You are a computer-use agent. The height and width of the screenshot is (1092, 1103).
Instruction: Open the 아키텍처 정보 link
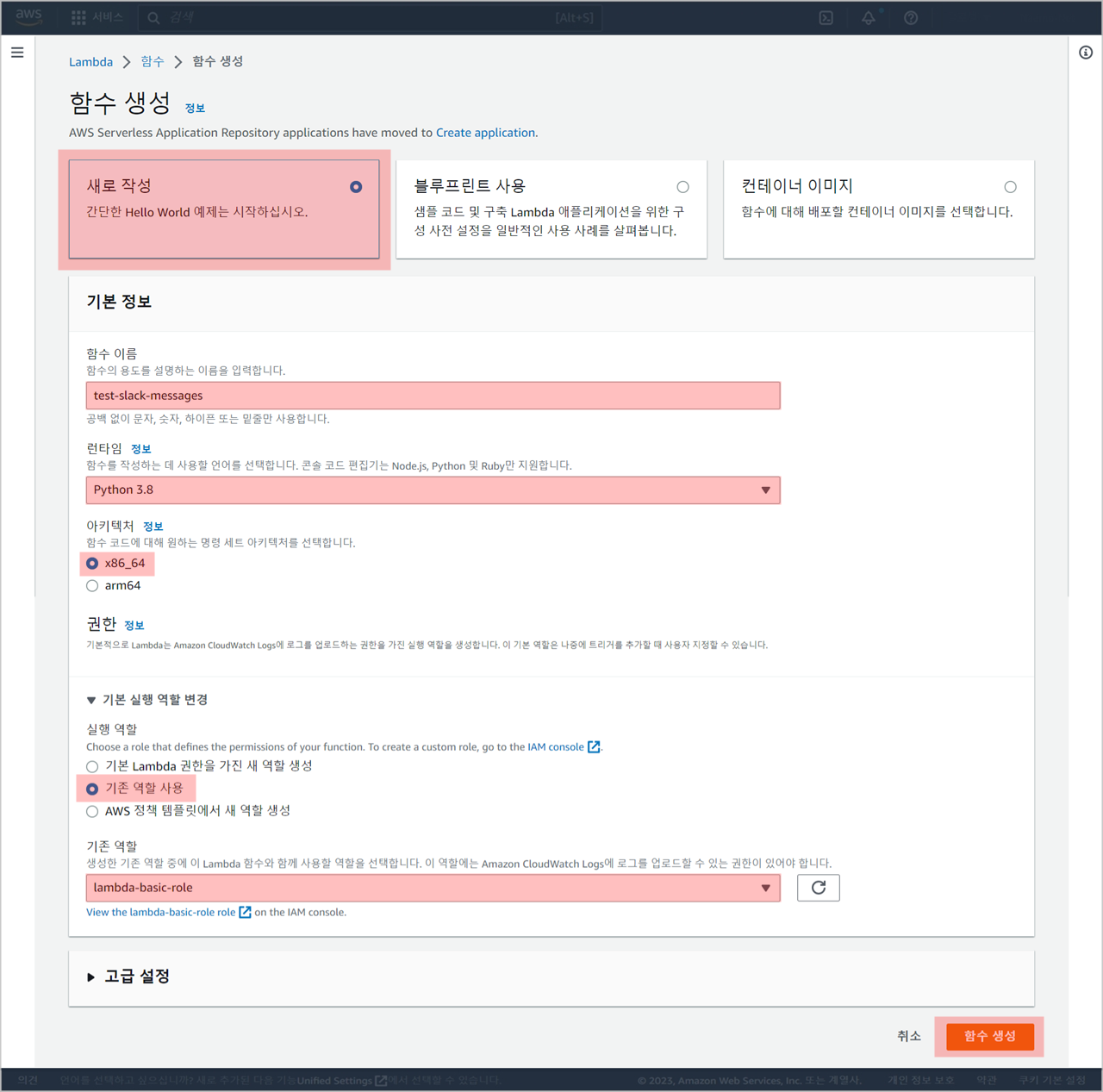pos(153,527)
